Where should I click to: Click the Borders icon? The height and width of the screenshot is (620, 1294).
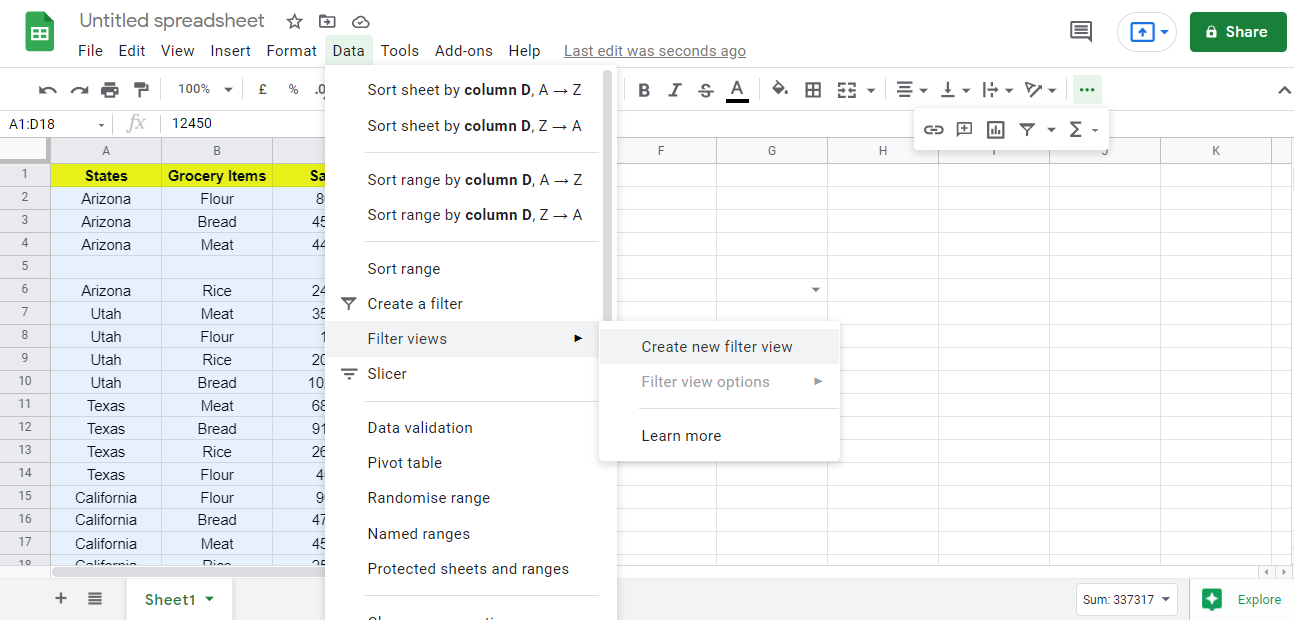click(x=813, y=90)
